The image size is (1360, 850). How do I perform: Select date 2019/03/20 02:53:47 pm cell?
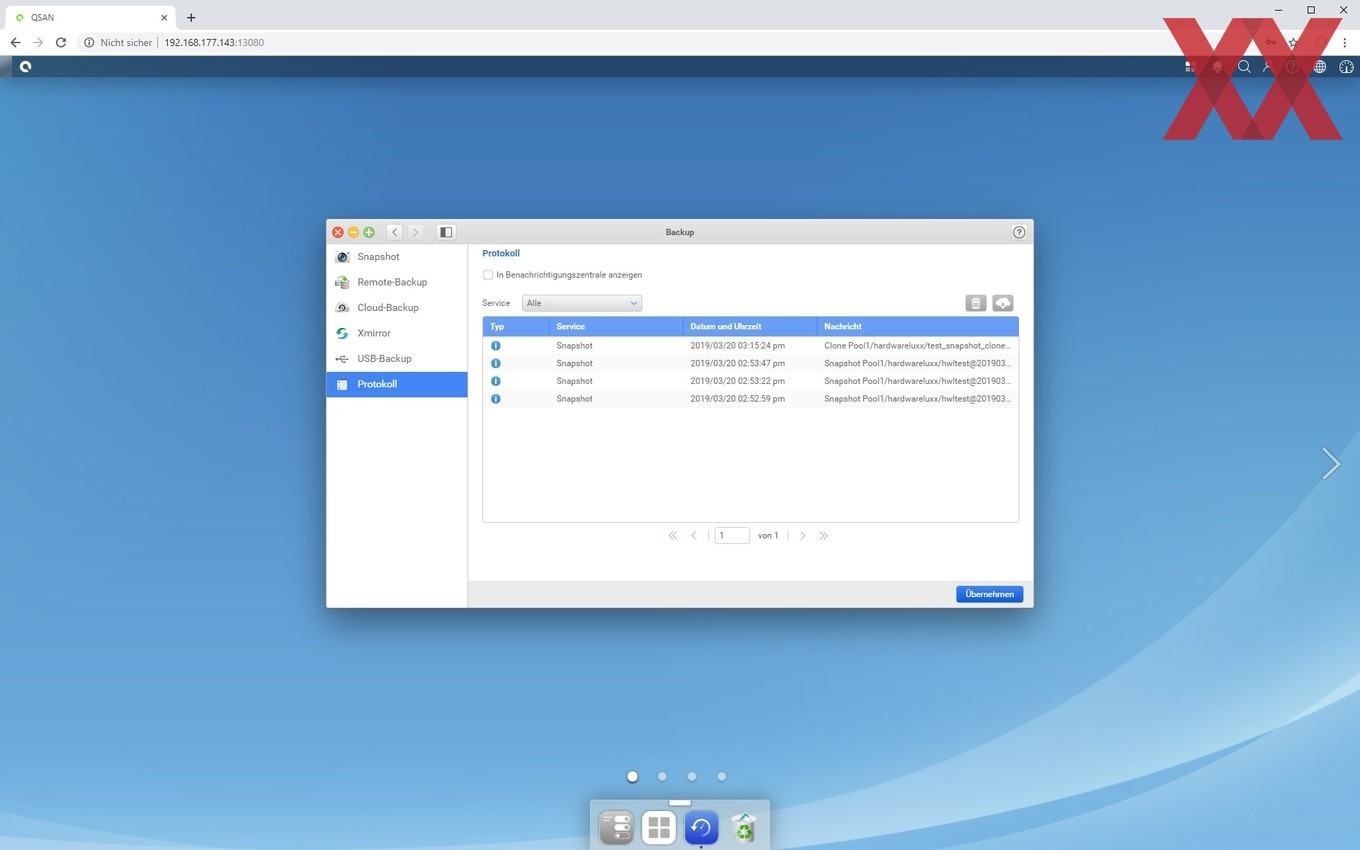click(737, 364)
